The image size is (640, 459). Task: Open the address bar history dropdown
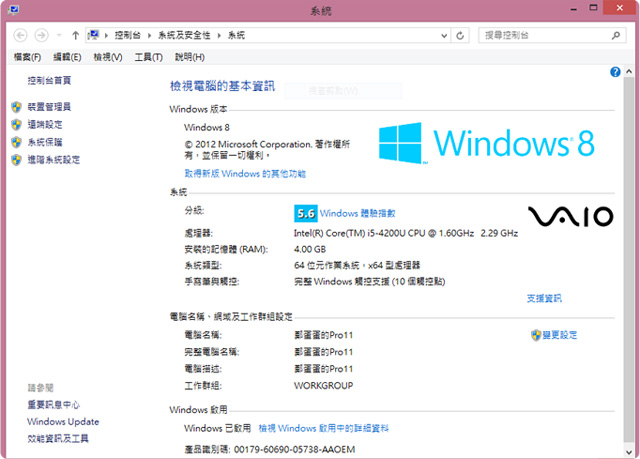[x=444, y=36]
